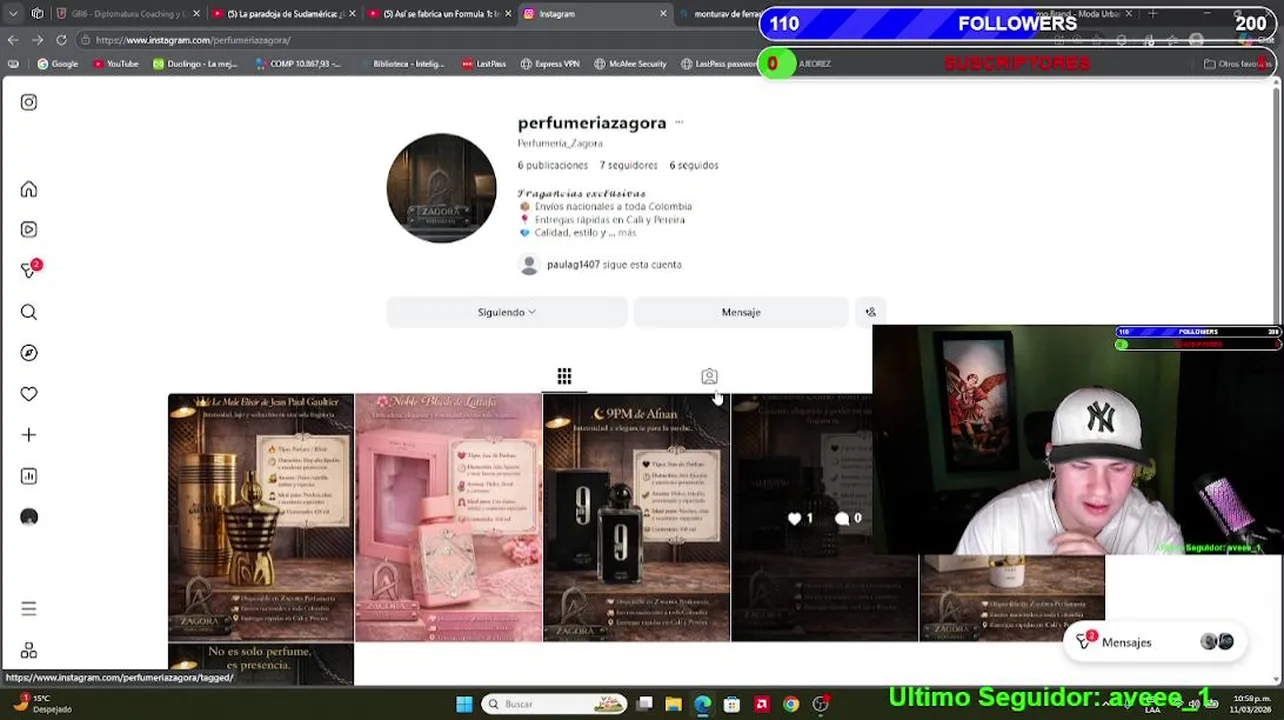Open the Meta apps grid icon
Viewport: 1284px width, 720px height.
point(29,651)
